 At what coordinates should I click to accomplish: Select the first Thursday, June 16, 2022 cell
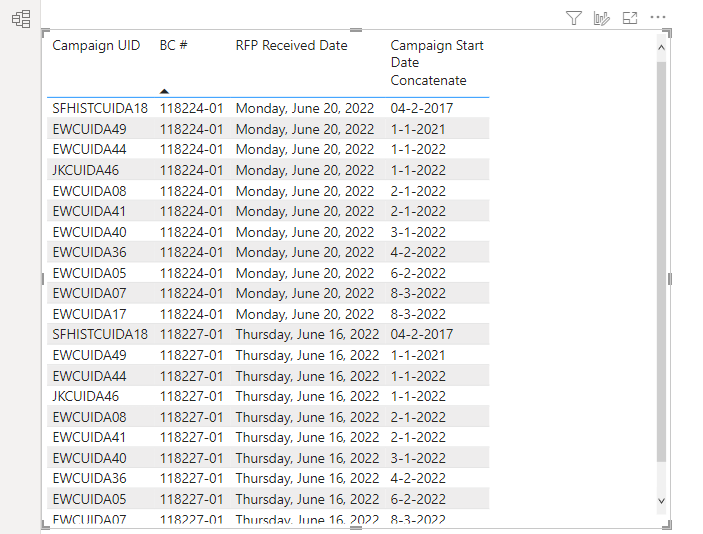308,334
